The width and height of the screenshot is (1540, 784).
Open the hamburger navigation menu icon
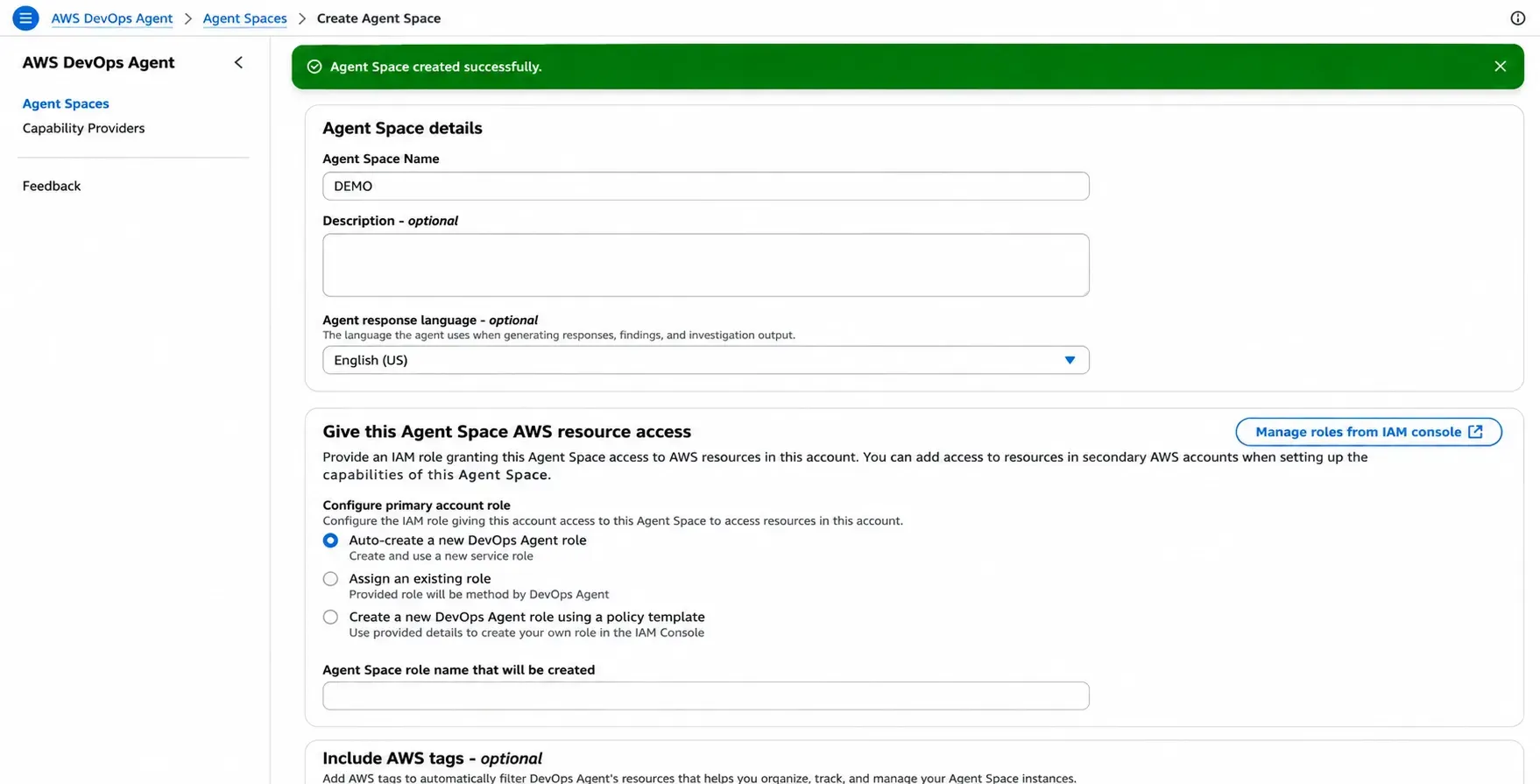coord(25,18)
